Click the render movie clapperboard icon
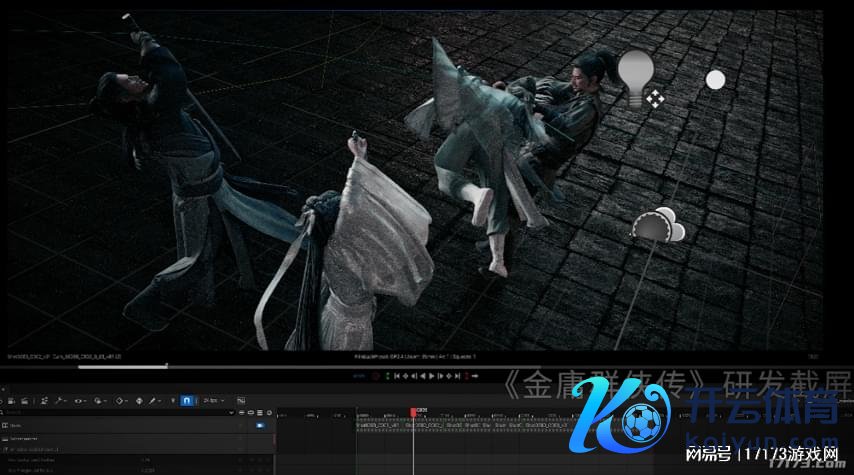Viewport: 854px width, 475px height. click(x=25, y=401)
